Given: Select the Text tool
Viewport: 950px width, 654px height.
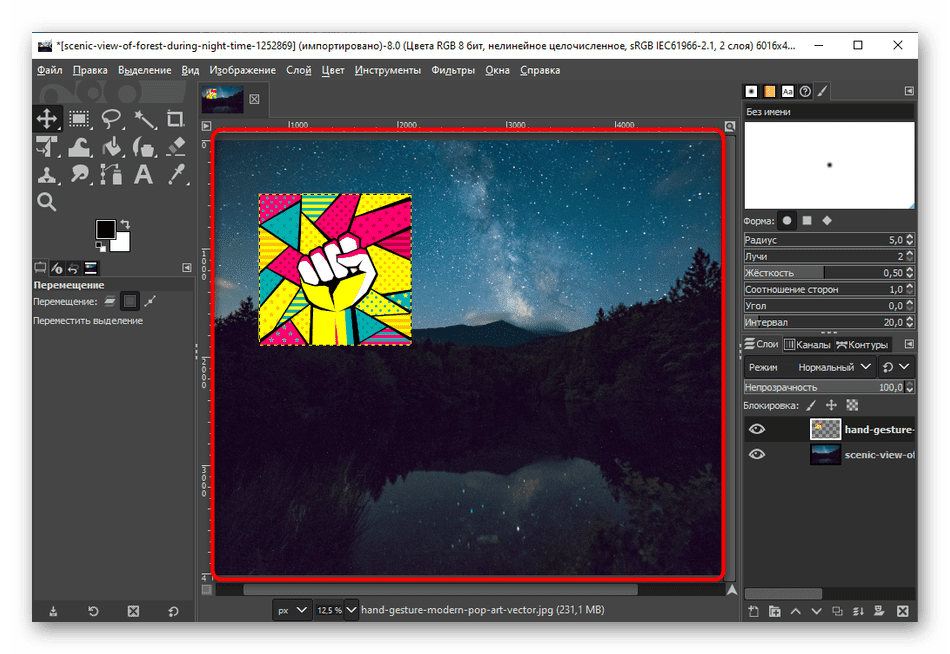Looking at the screenshot, I should pos(143,175).
